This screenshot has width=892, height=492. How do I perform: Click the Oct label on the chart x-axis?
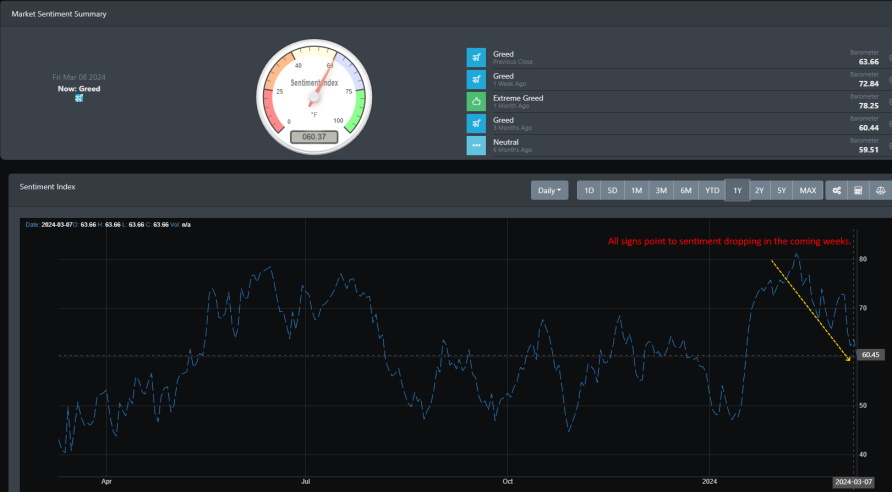(x=507, y=481)
